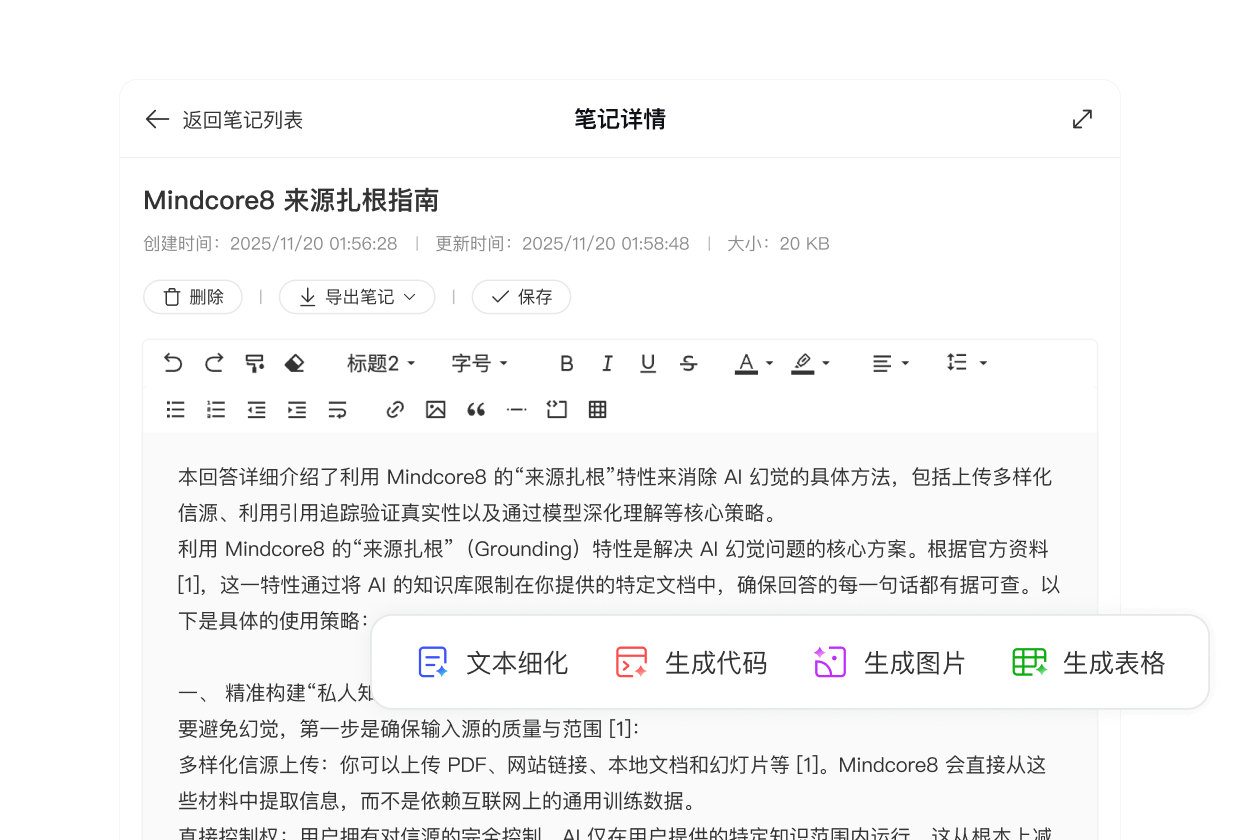Screen dimensions: 1240x840
Task: Insert an image via the image icon
Action: pos(435,409)
